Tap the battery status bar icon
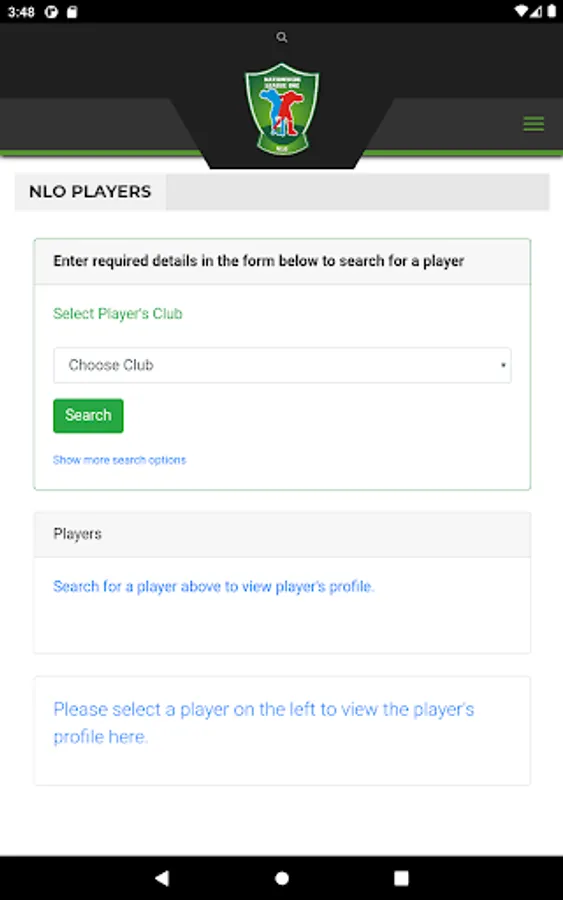563x900 pixels. (x=552, y=11)
